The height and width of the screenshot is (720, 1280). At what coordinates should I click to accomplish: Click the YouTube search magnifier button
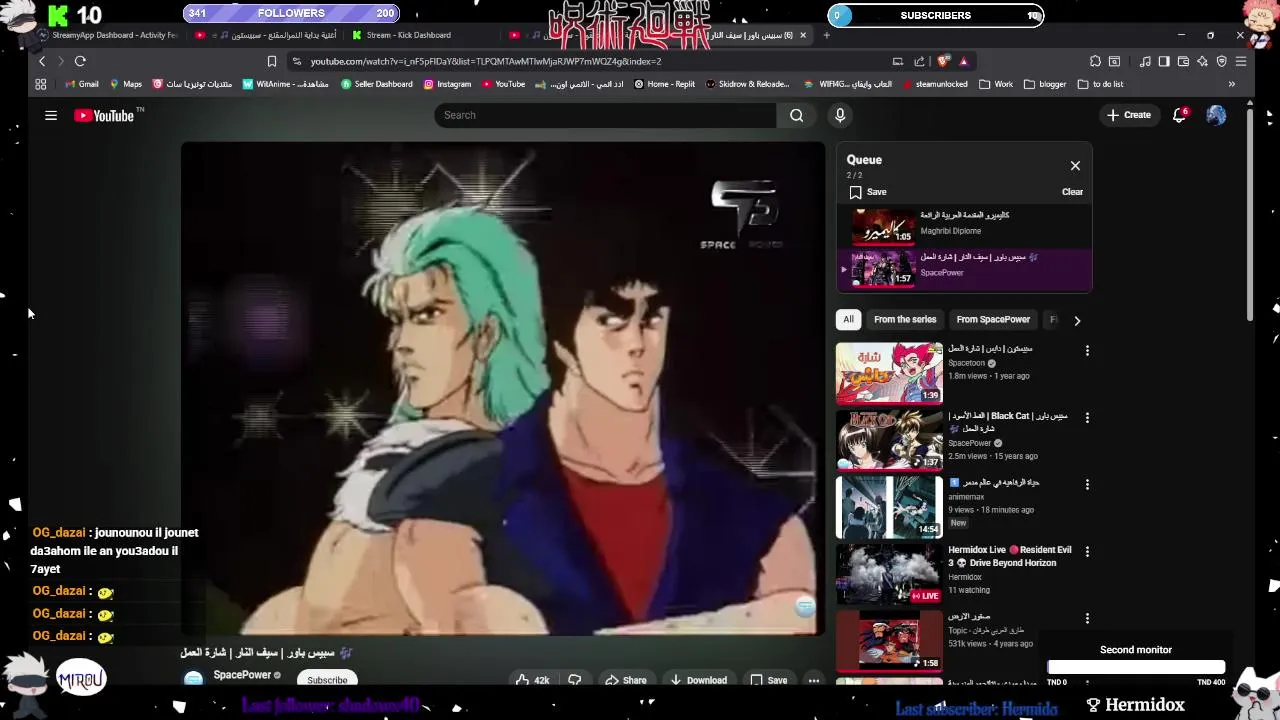[x=796, y=115]
